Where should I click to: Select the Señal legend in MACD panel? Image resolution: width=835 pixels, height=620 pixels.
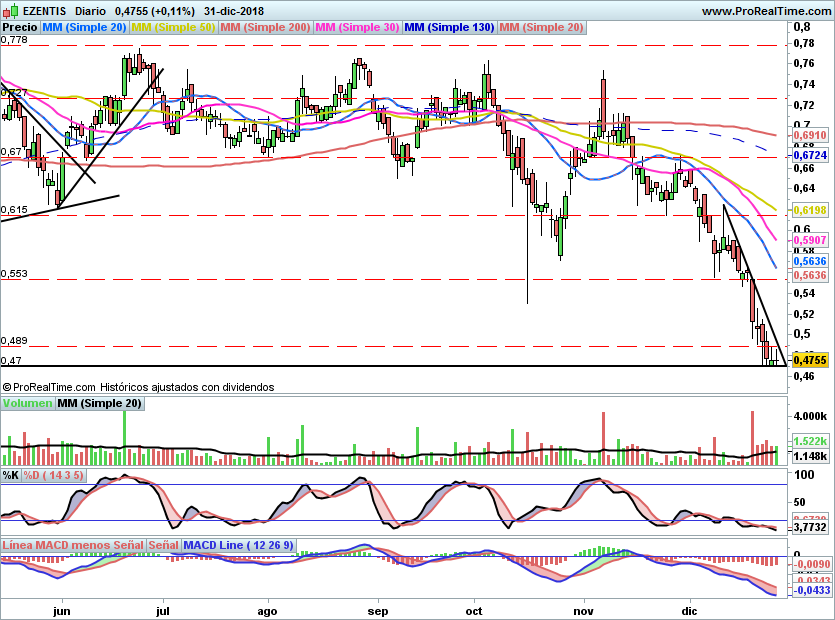point(163,545)
